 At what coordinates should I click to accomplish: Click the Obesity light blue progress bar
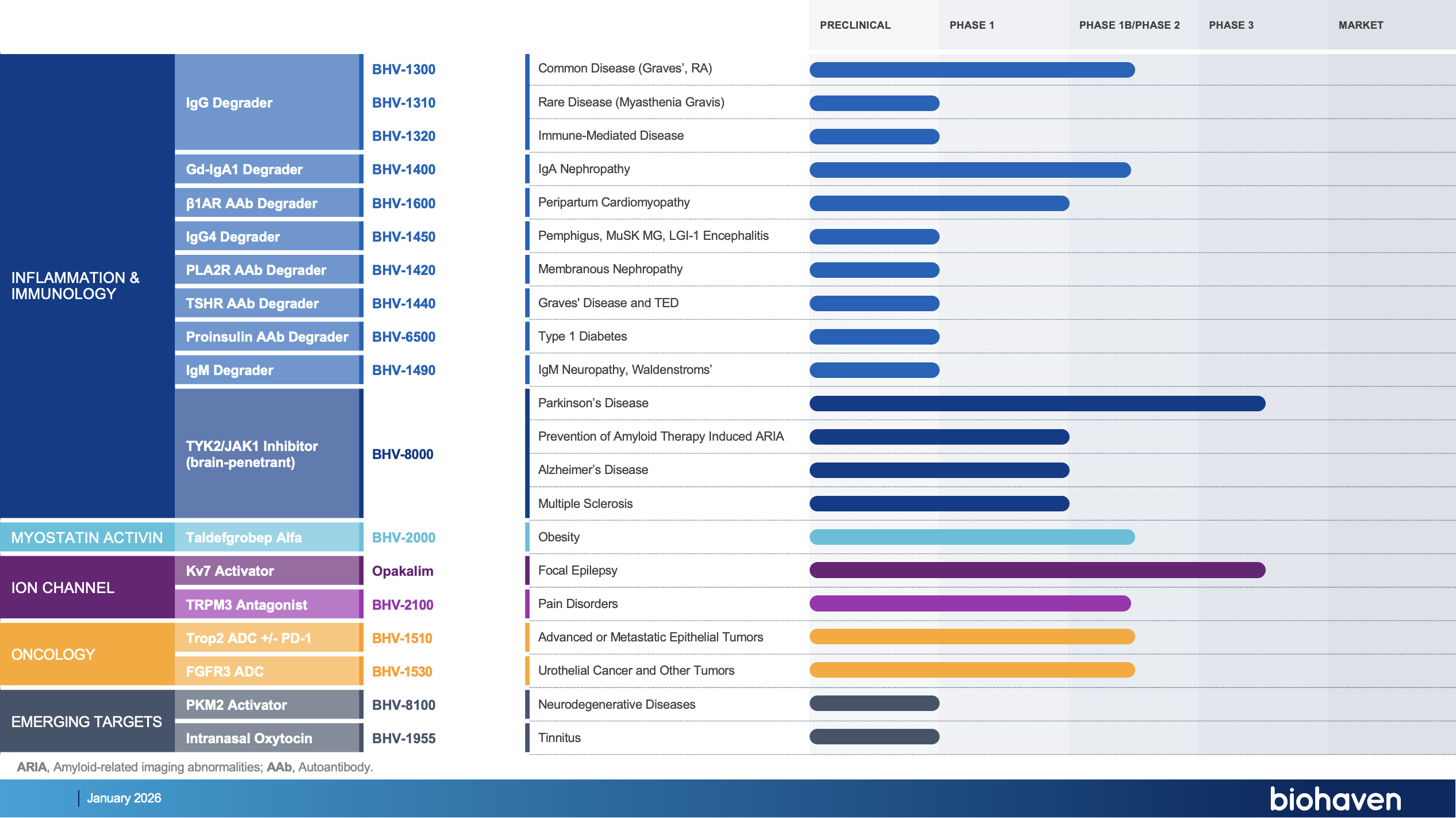click(x=972, y=537)
